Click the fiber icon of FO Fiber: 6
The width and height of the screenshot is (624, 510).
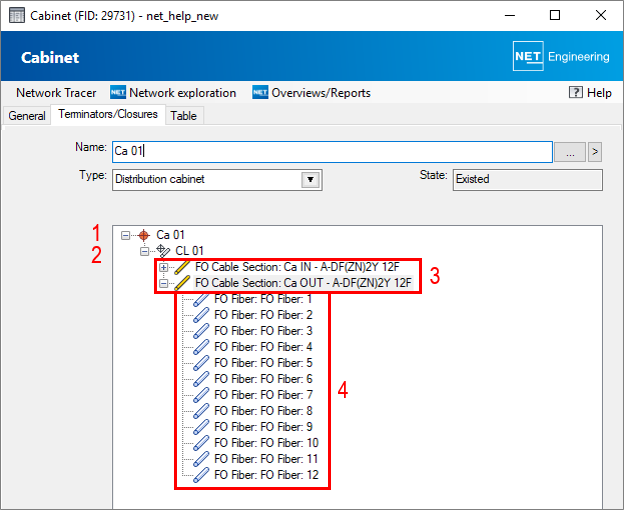point(201,379)
